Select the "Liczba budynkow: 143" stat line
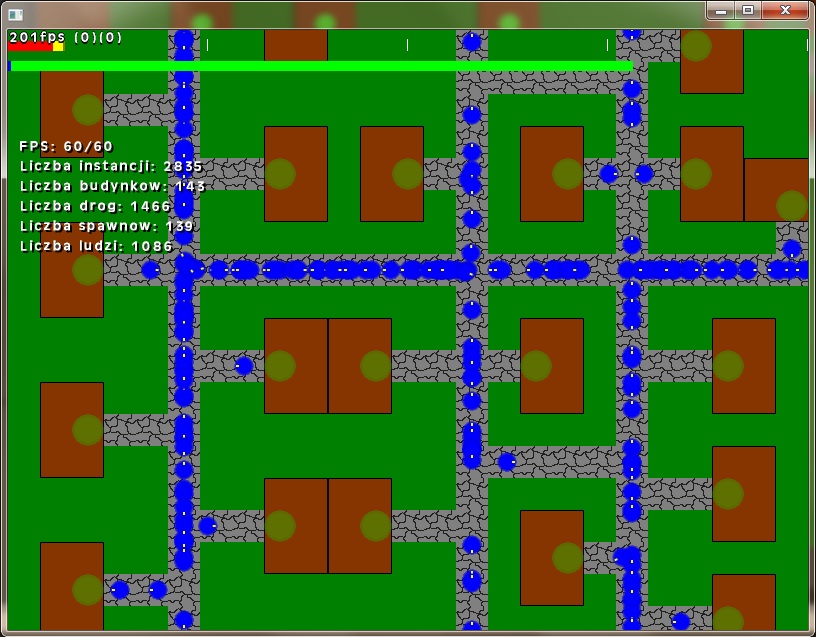This screenshot has width=816, height=637. [112, 186]
